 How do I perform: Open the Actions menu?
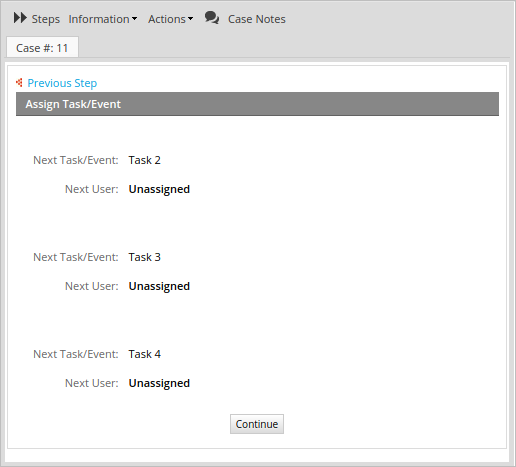167,19
